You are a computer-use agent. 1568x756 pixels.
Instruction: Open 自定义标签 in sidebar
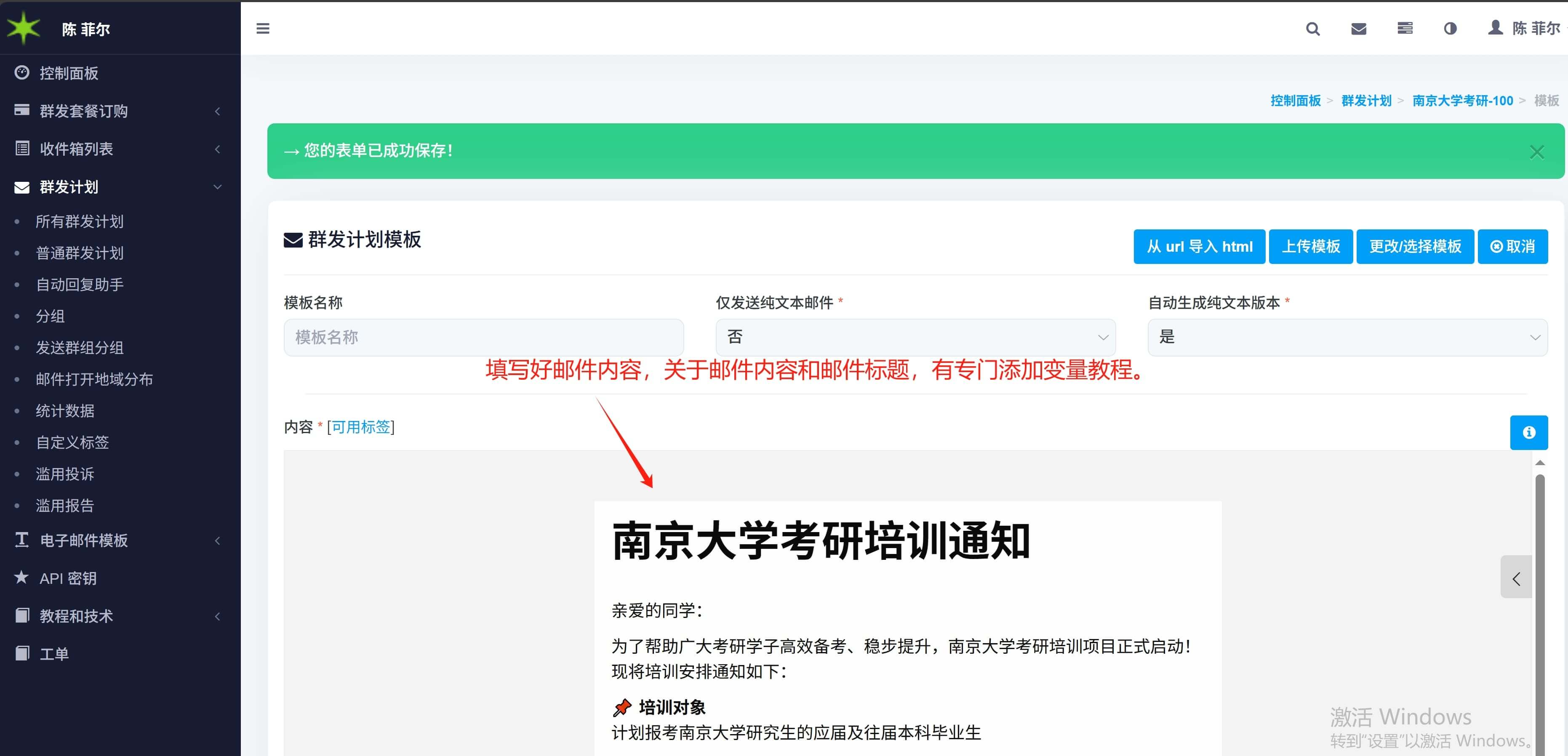click(72, 442)
